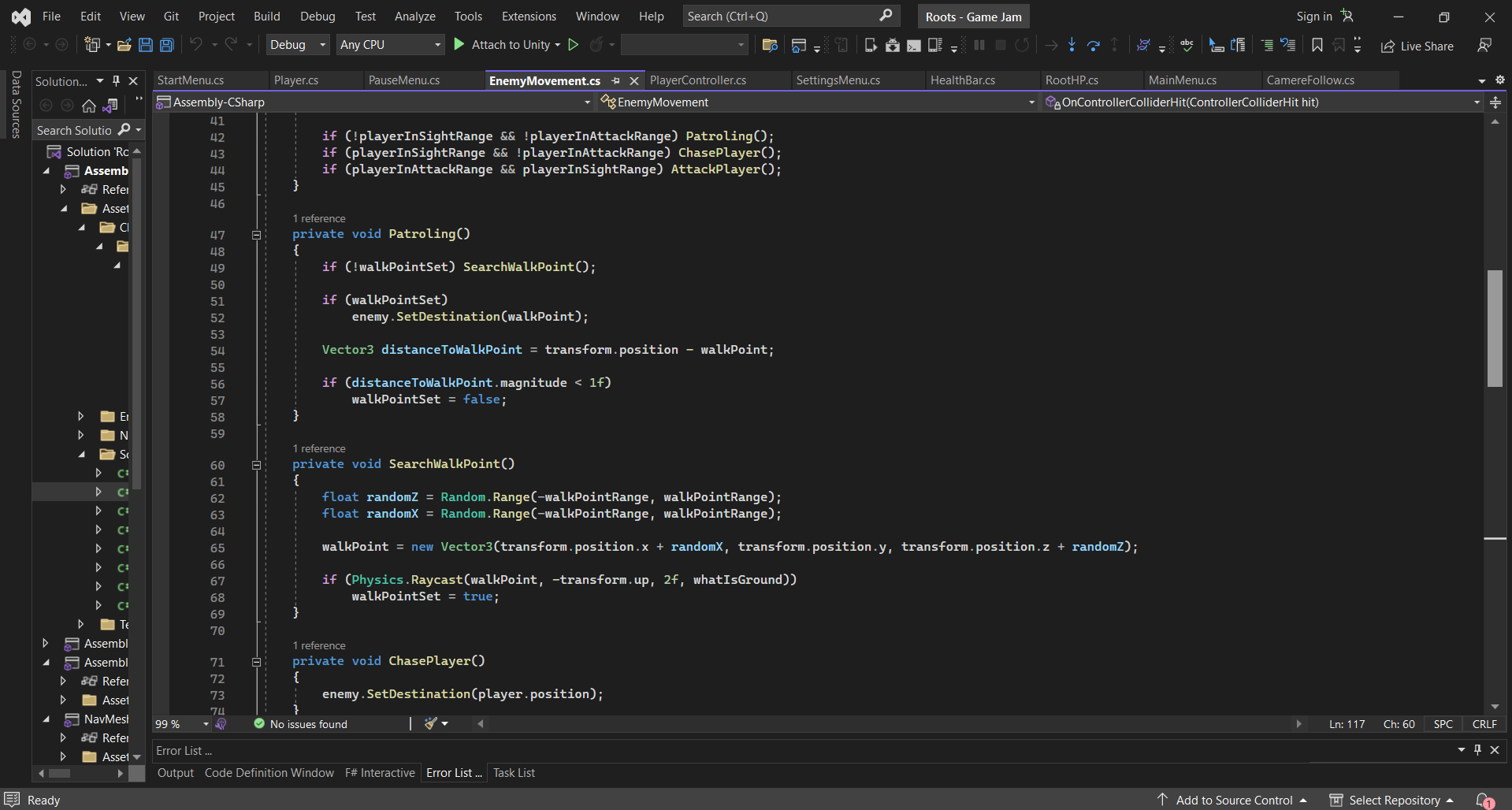This screenshot has width=1512, height=810.
Task: Open the tab settings gear icon
Action: click(x=1500, y=80)
